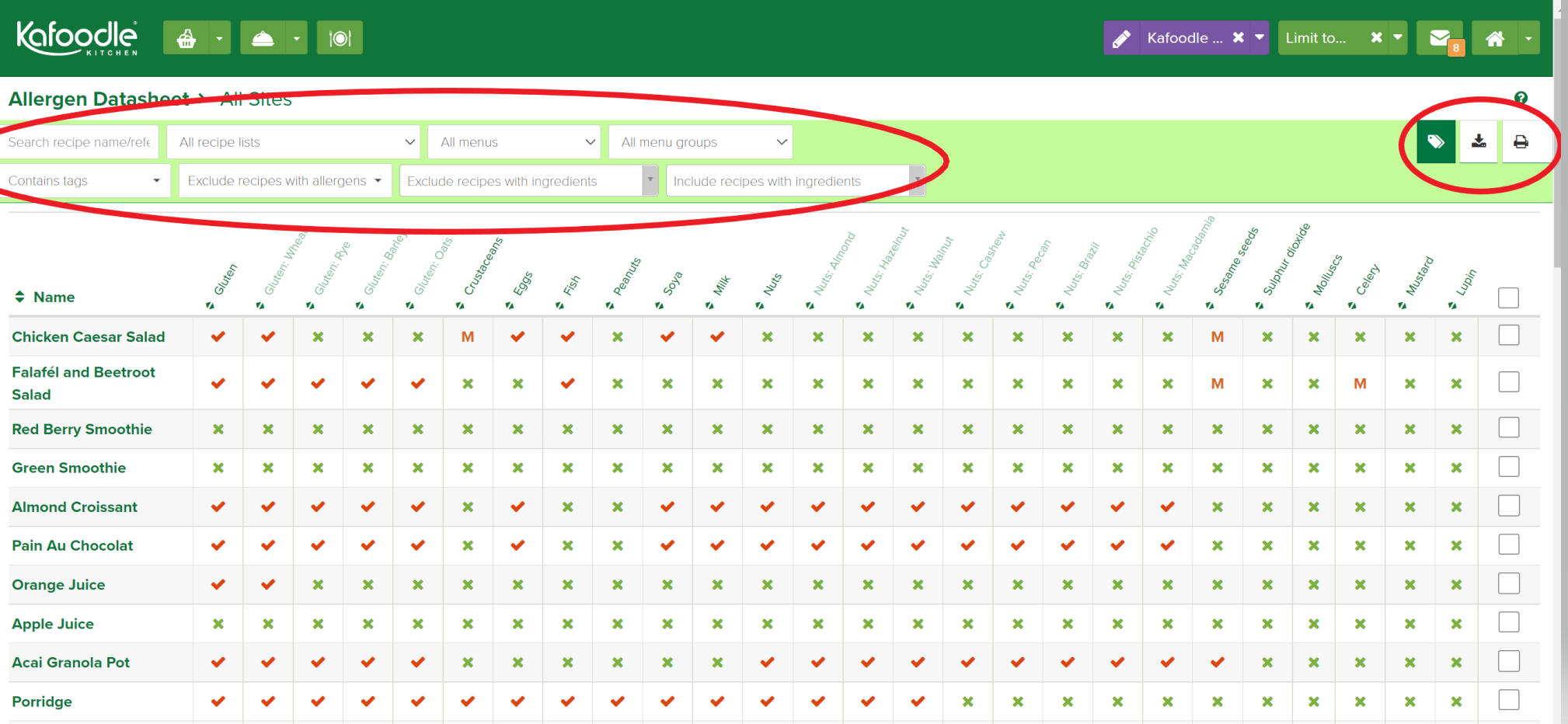Click Exclude recipes with ingredients field
Viewport: 1568px width, 724px height.
click(x=528, y=181)
